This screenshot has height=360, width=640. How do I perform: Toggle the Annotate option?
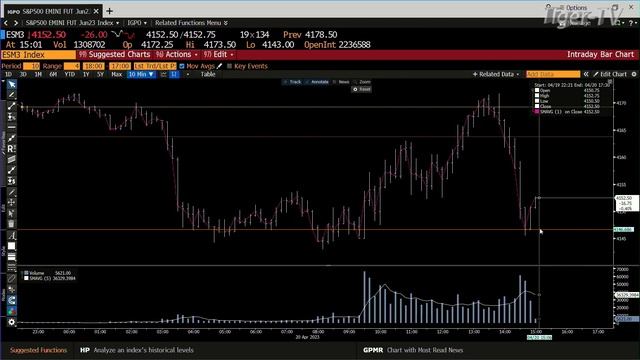(x=318, y=82)
